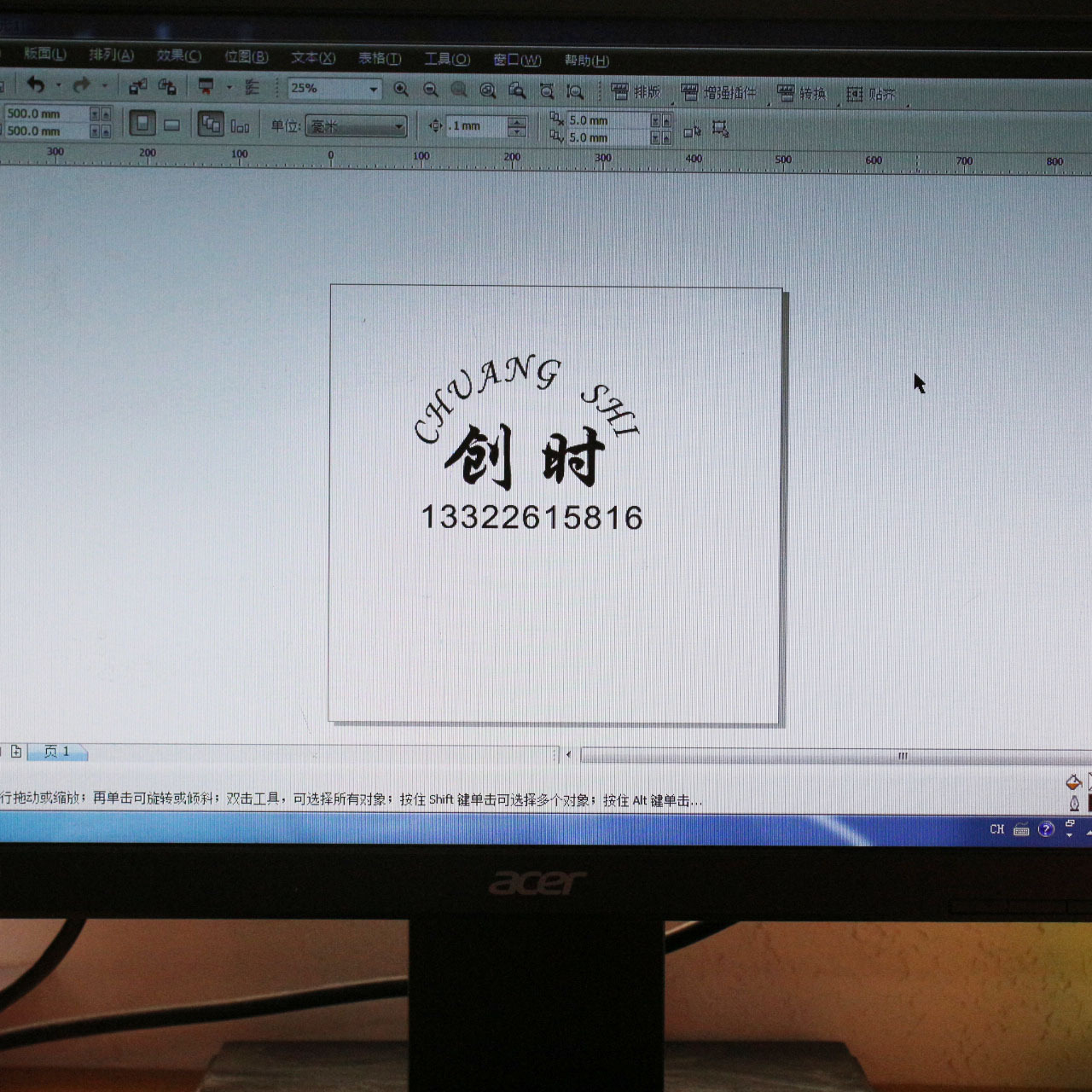The image size is (1092, 1092).
Task: Click the 创时 Chinese text on canvas
Action: pos(525,457)
